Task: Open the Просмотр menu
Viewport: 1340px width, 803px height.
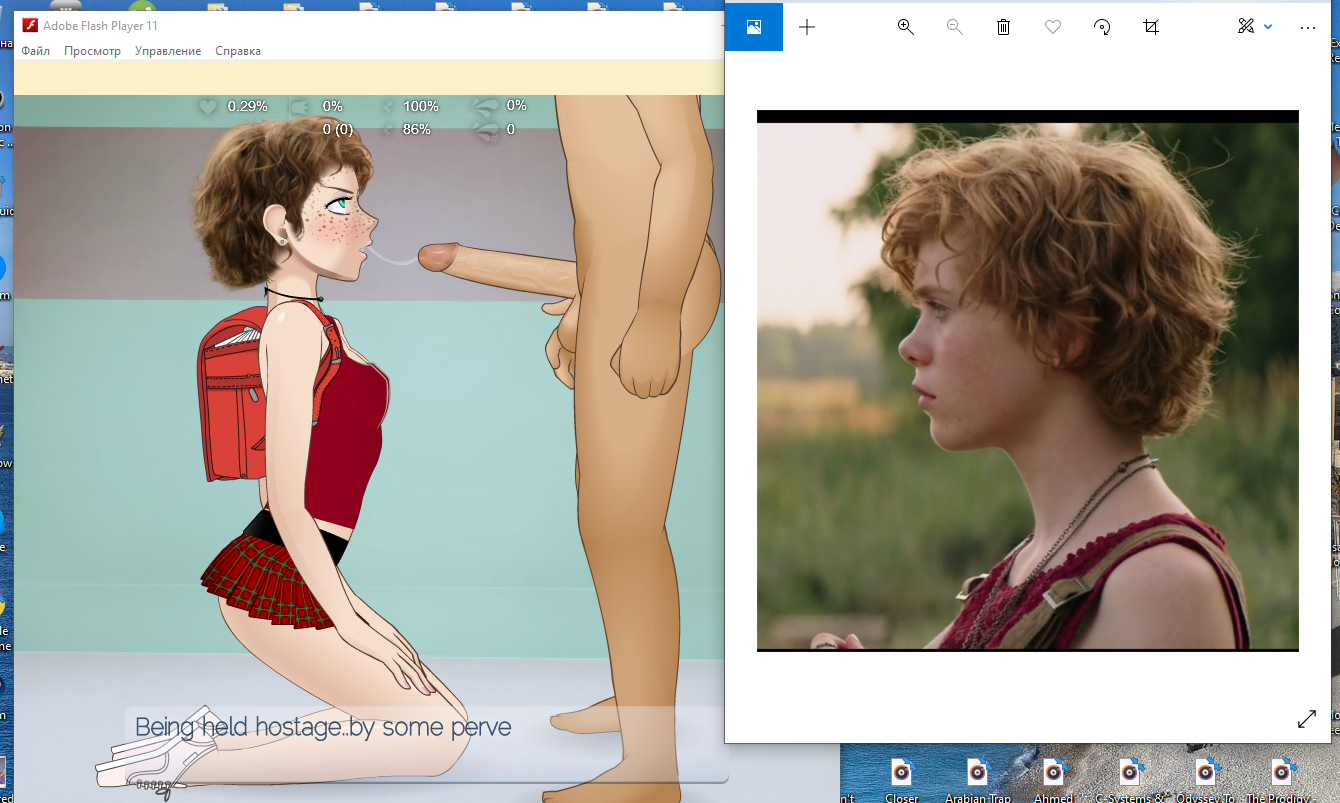Action: pyautogui.click(x=92, y=50)
